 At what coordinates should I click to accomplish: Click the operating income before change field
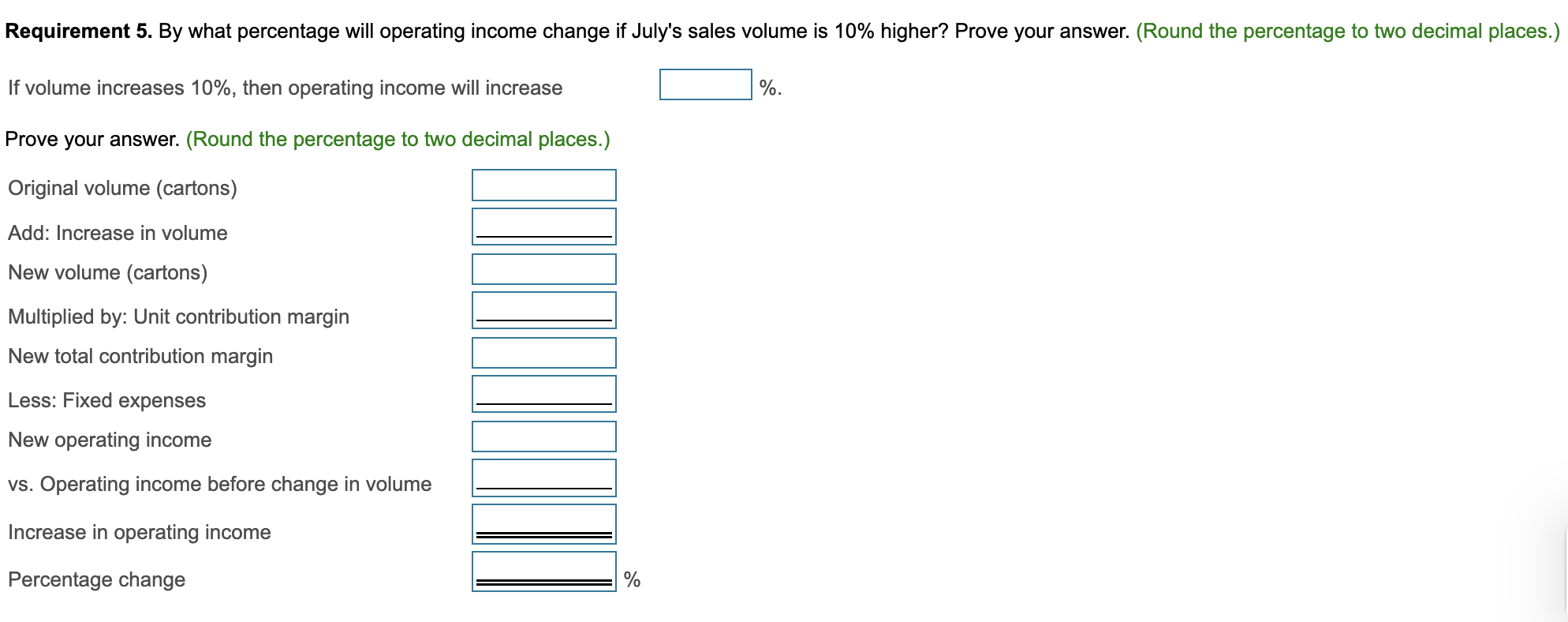543,478
